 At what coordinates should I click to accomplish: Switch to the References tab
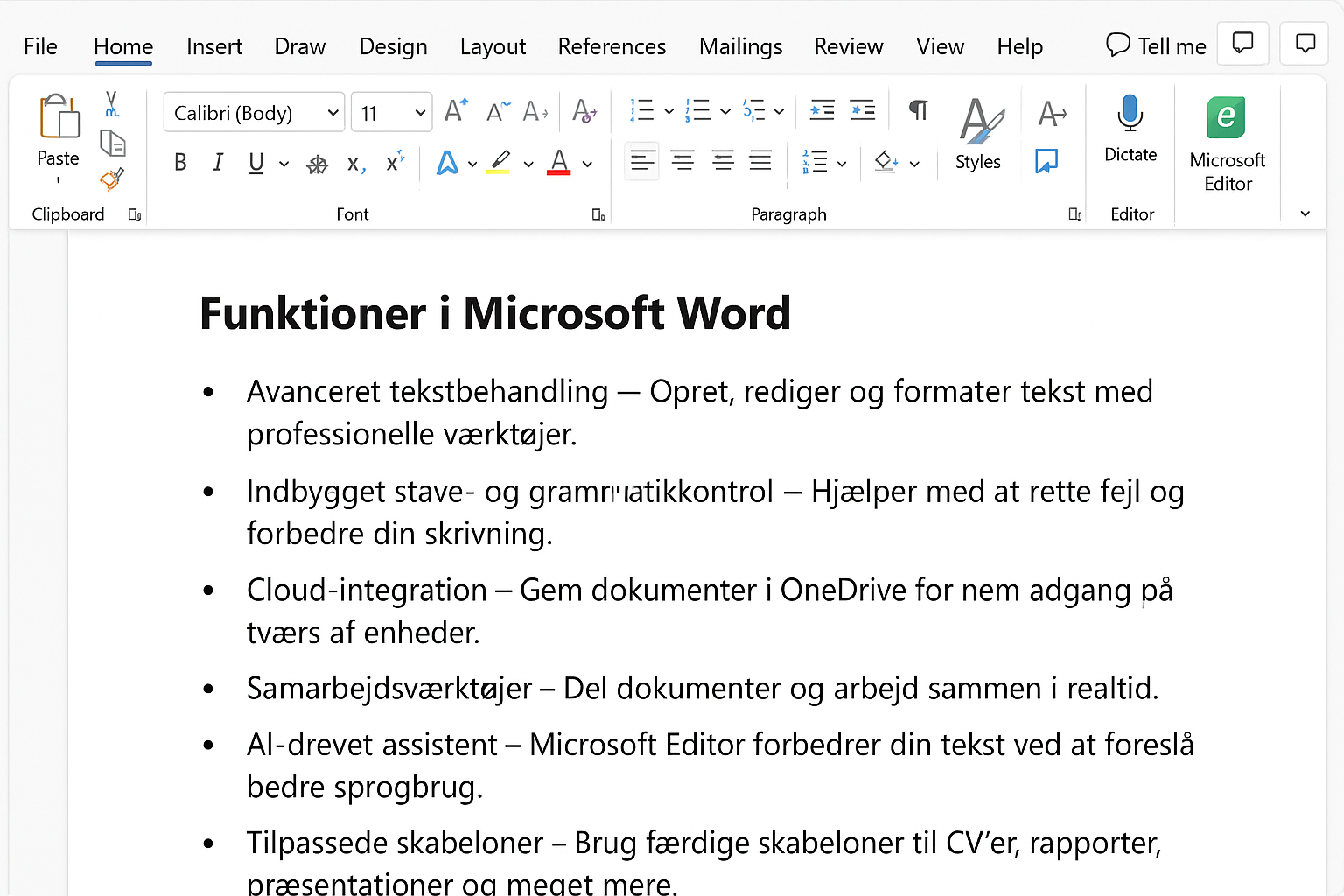click(x=612, y=46)
